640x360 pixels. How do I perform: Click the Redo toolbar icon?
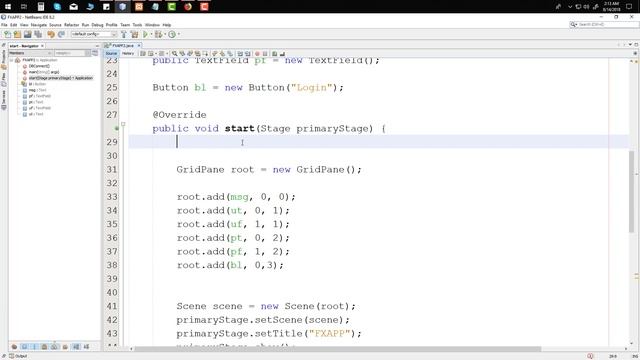click(x=61, y=35)
